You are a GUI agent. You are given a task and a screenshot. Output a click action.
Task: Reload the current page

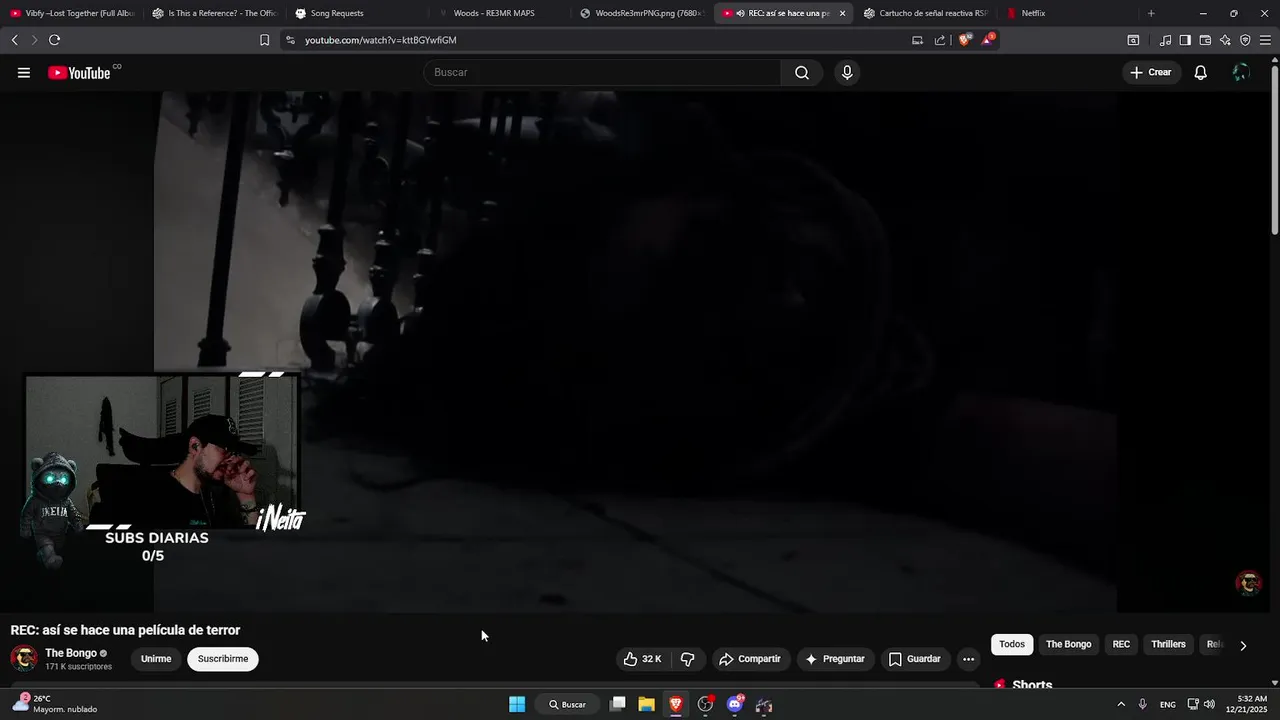[x=54, y=40]
